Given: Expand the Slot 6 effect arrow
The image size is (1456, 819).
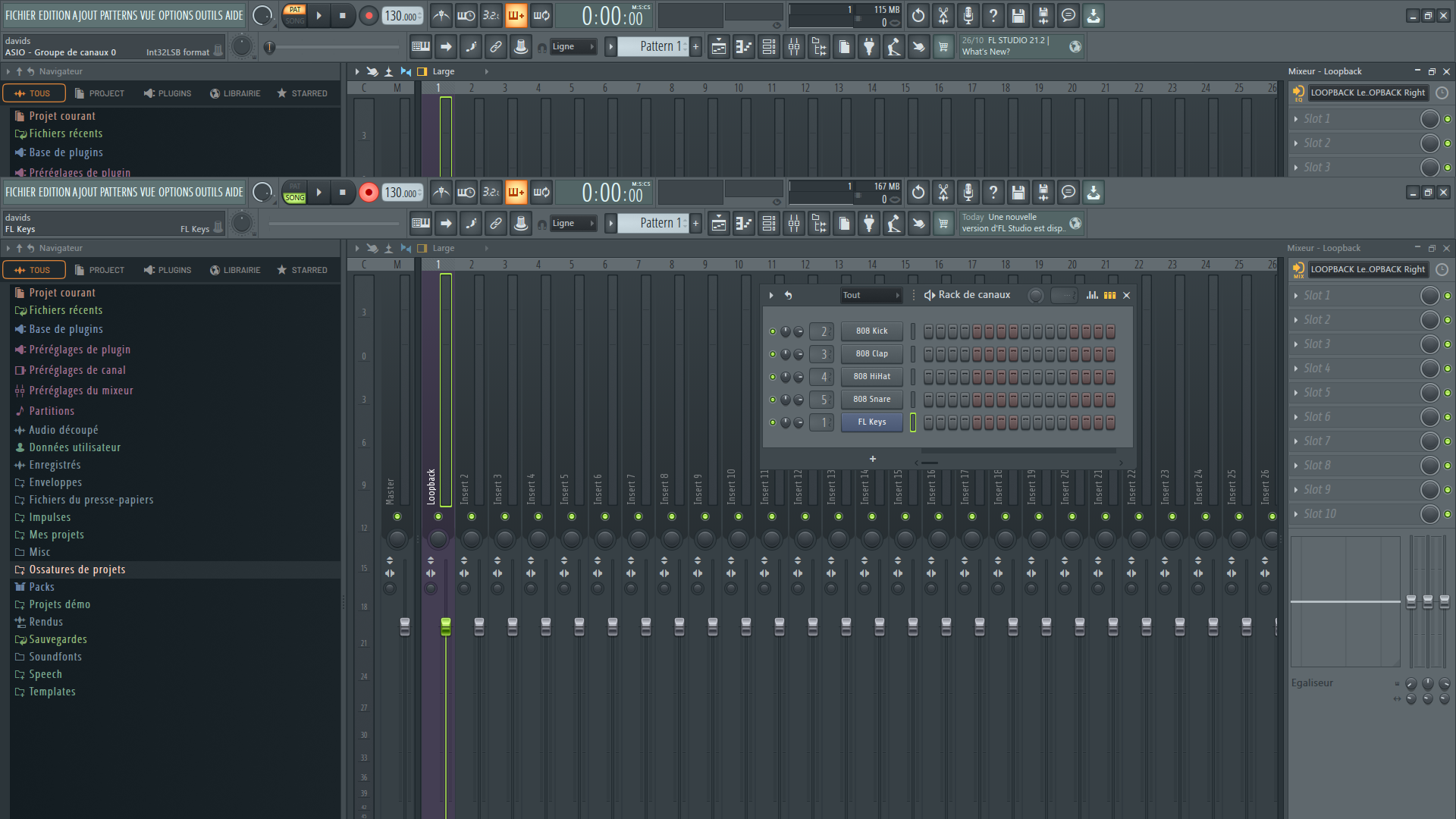Looking at the screenshot, I should (x=1296, y=417).
